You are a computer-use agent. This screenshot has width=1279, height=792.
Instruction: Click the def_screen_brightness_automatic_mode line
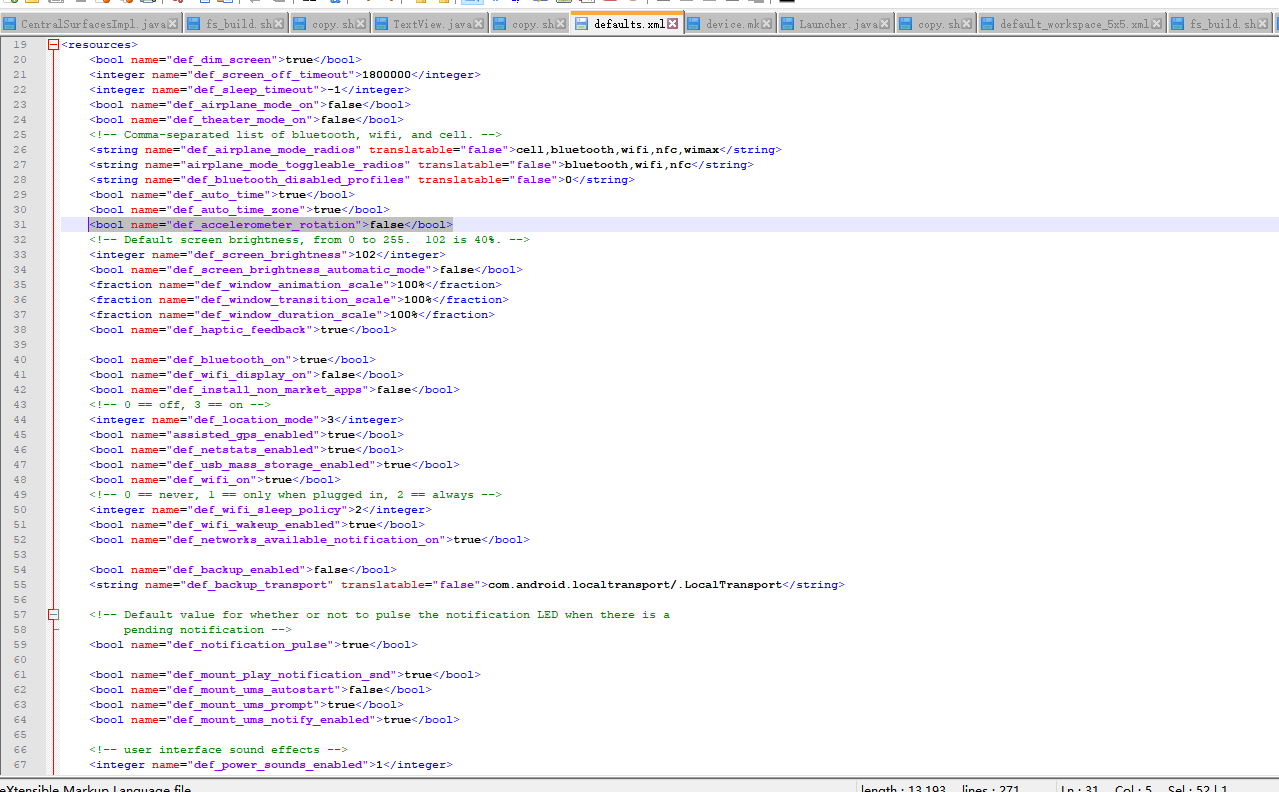pyautogui.click(x=305, y=270)
